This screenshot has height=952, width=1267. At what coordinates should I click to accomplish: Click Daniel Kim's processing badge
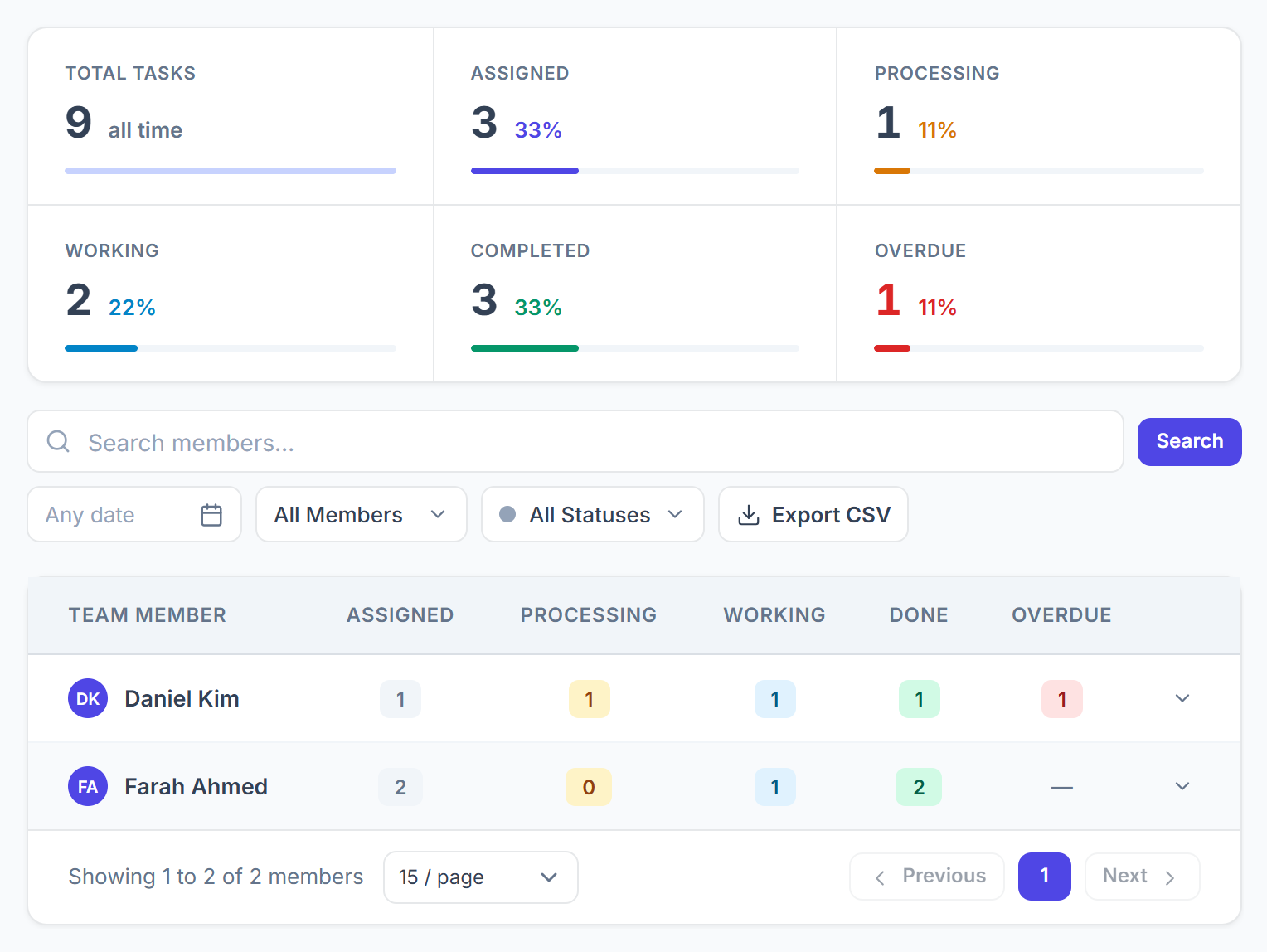(x=590, y=699)
